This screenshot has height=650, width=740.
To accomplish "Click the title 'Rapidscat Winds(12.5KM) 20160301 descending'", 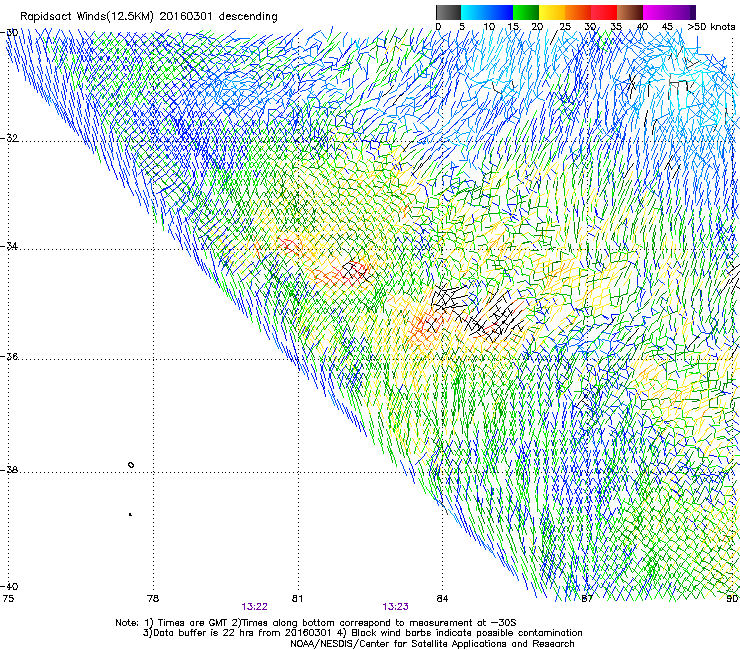I will (x=149, y=17).
